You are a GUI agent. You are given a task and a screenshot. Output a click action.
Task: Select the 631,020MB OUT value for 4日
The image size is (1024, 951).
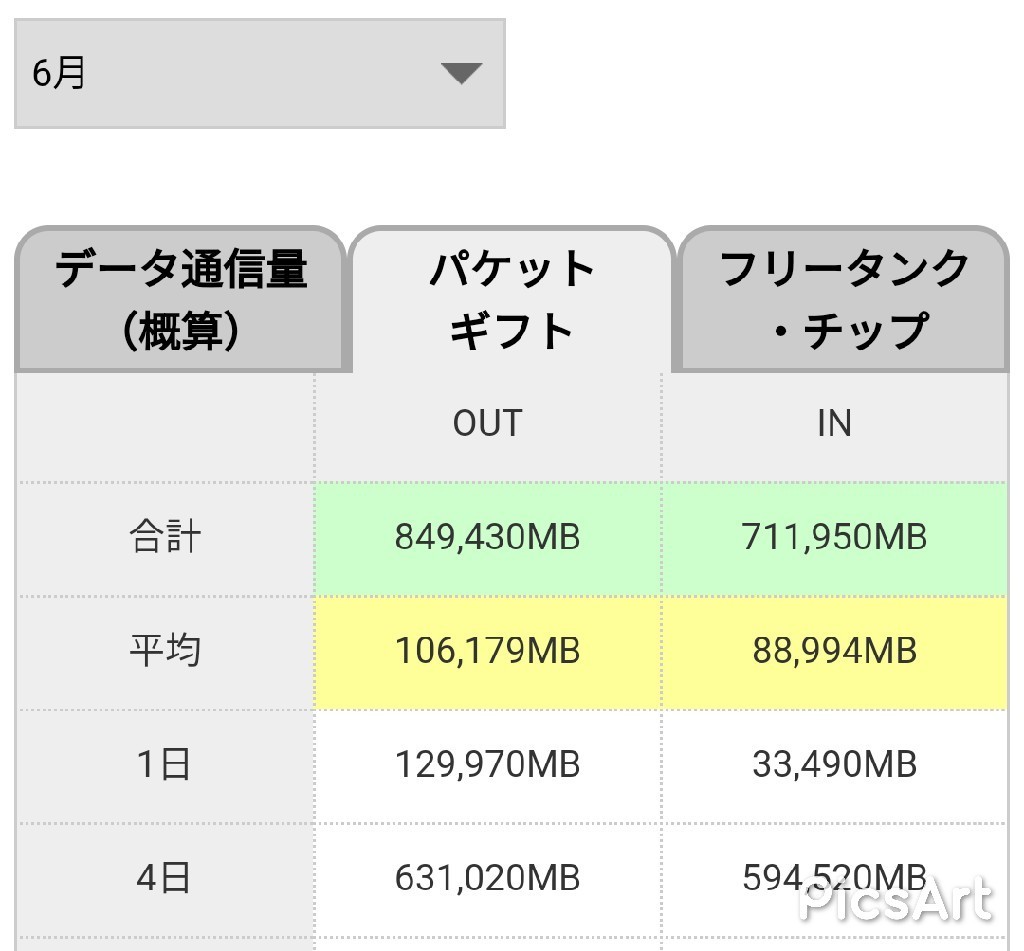pos(487,879)
